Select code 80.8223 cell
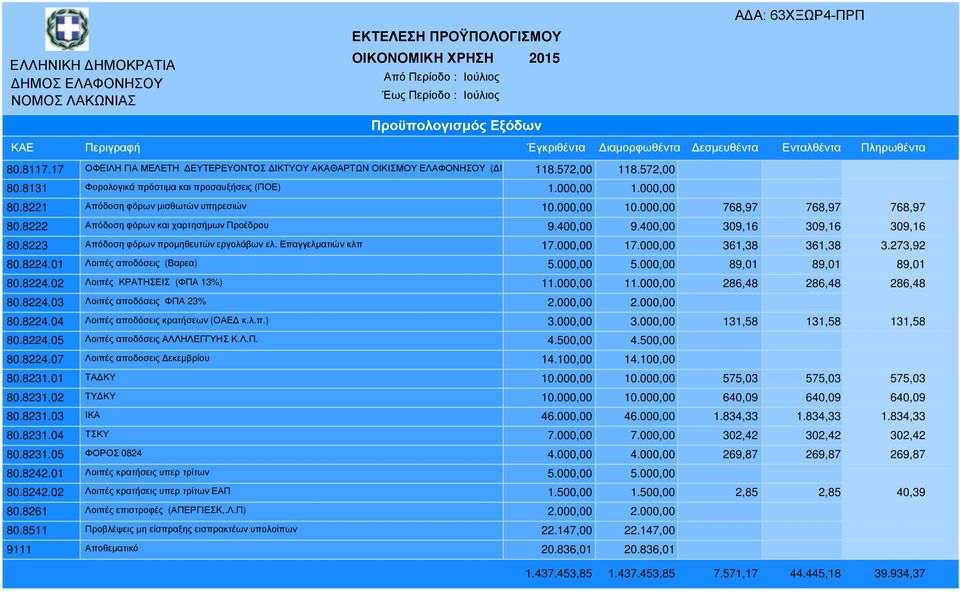Screen dimensions: 960x593 [40, 245]
